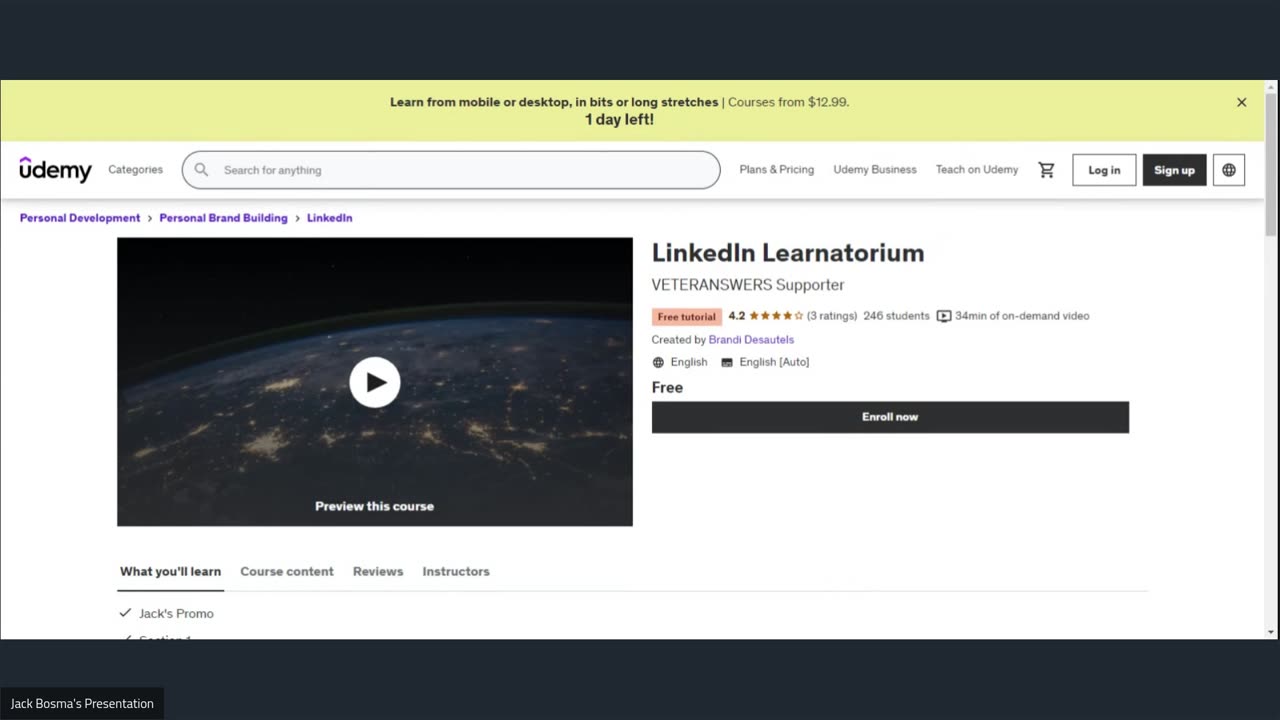Switch to the Instructors tab

456,572
